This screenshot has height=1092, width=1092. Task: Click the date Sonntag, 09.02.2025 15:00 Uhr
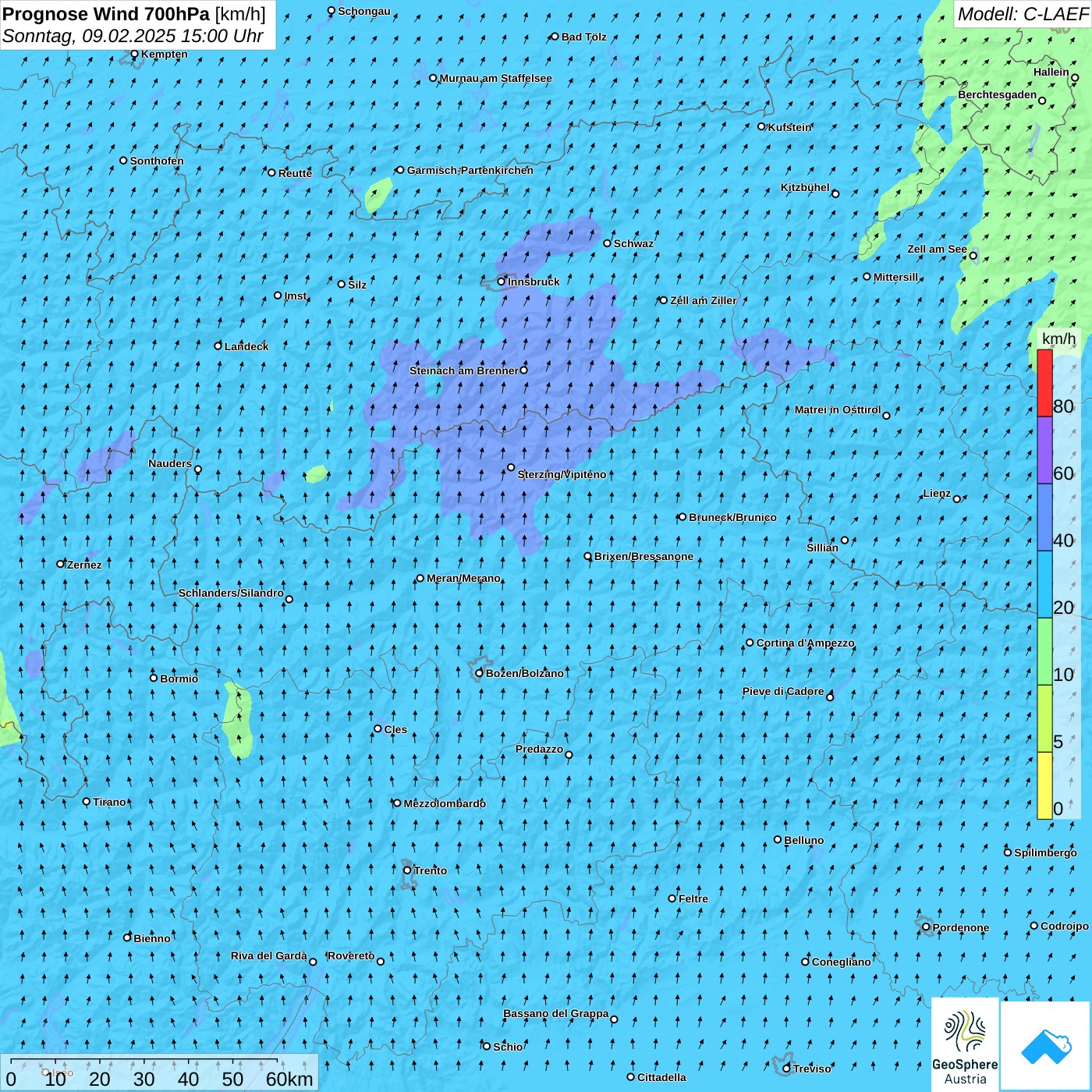[133, 36]
